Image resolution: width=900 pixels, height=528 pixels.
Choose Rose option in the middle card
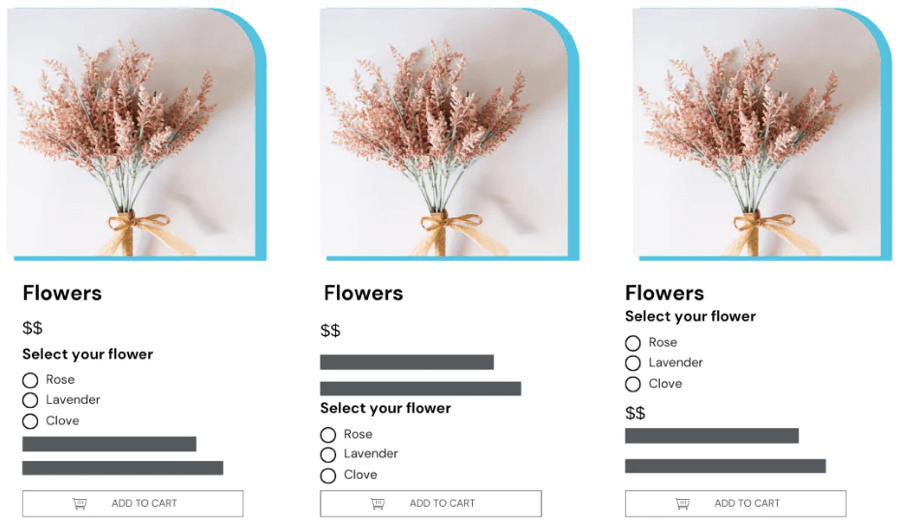click(328, 435)
